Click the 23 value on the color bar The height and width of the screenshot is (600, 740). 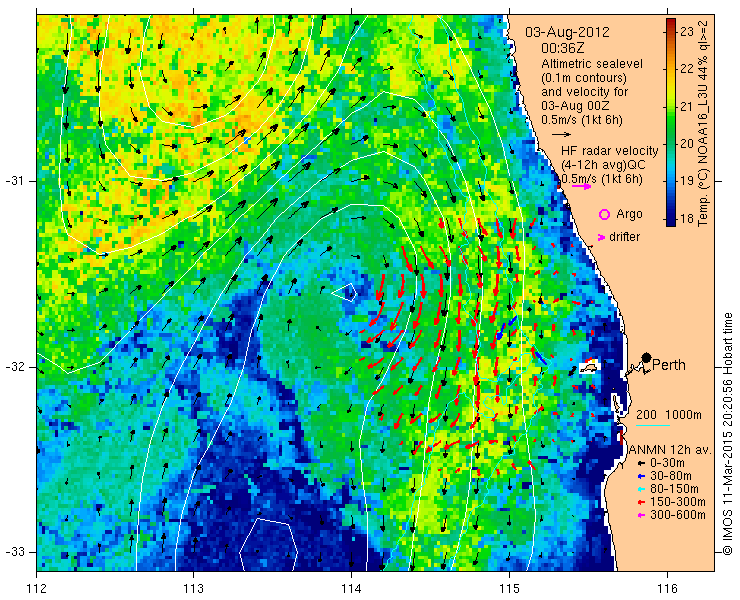point(688,32)
